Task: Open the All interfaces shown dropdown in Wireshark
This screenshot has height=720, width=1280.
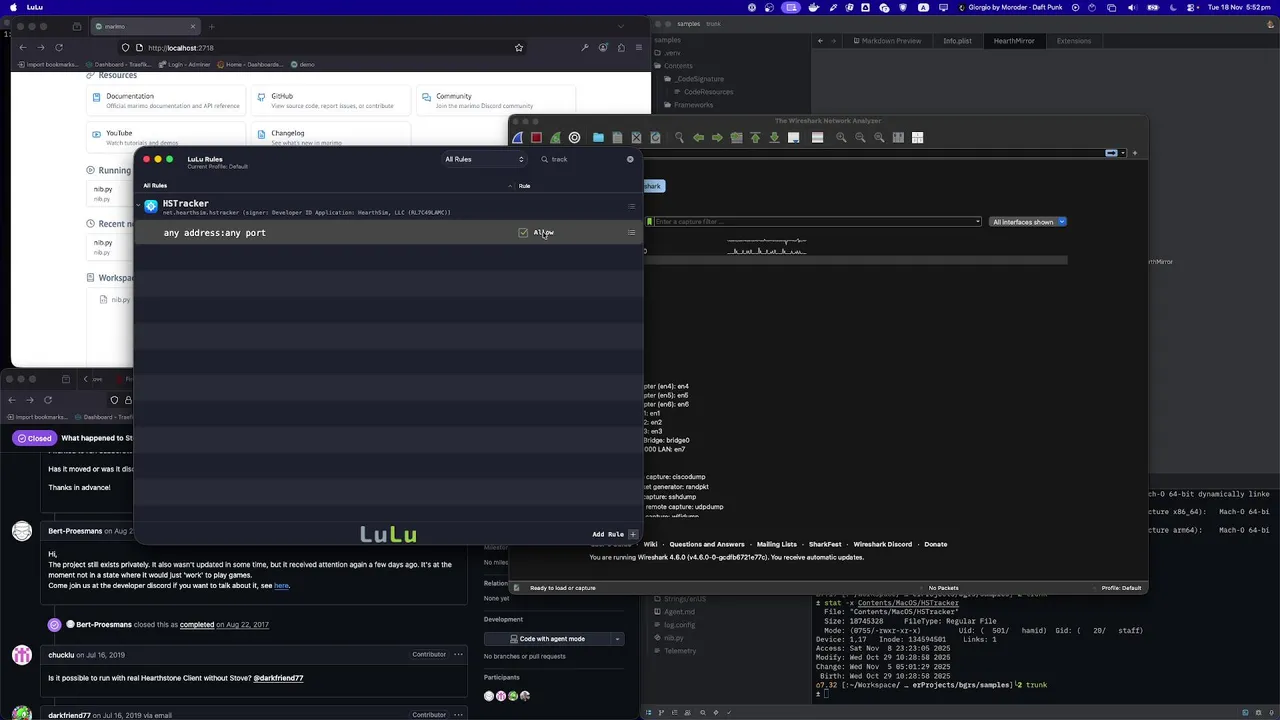Action: (1028, 222)
